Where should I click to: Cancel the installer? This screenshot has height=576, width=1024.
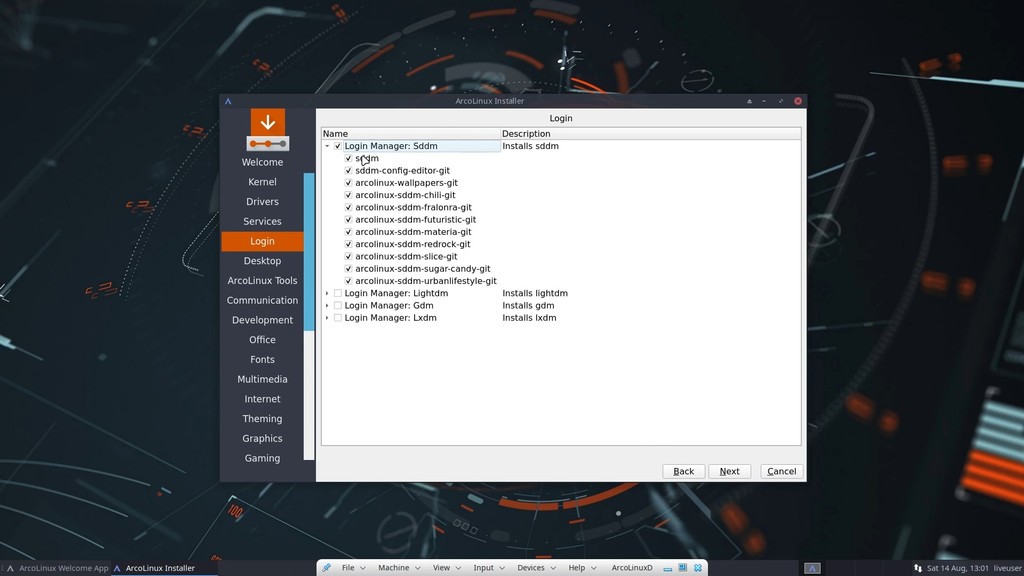pos(782,472)
